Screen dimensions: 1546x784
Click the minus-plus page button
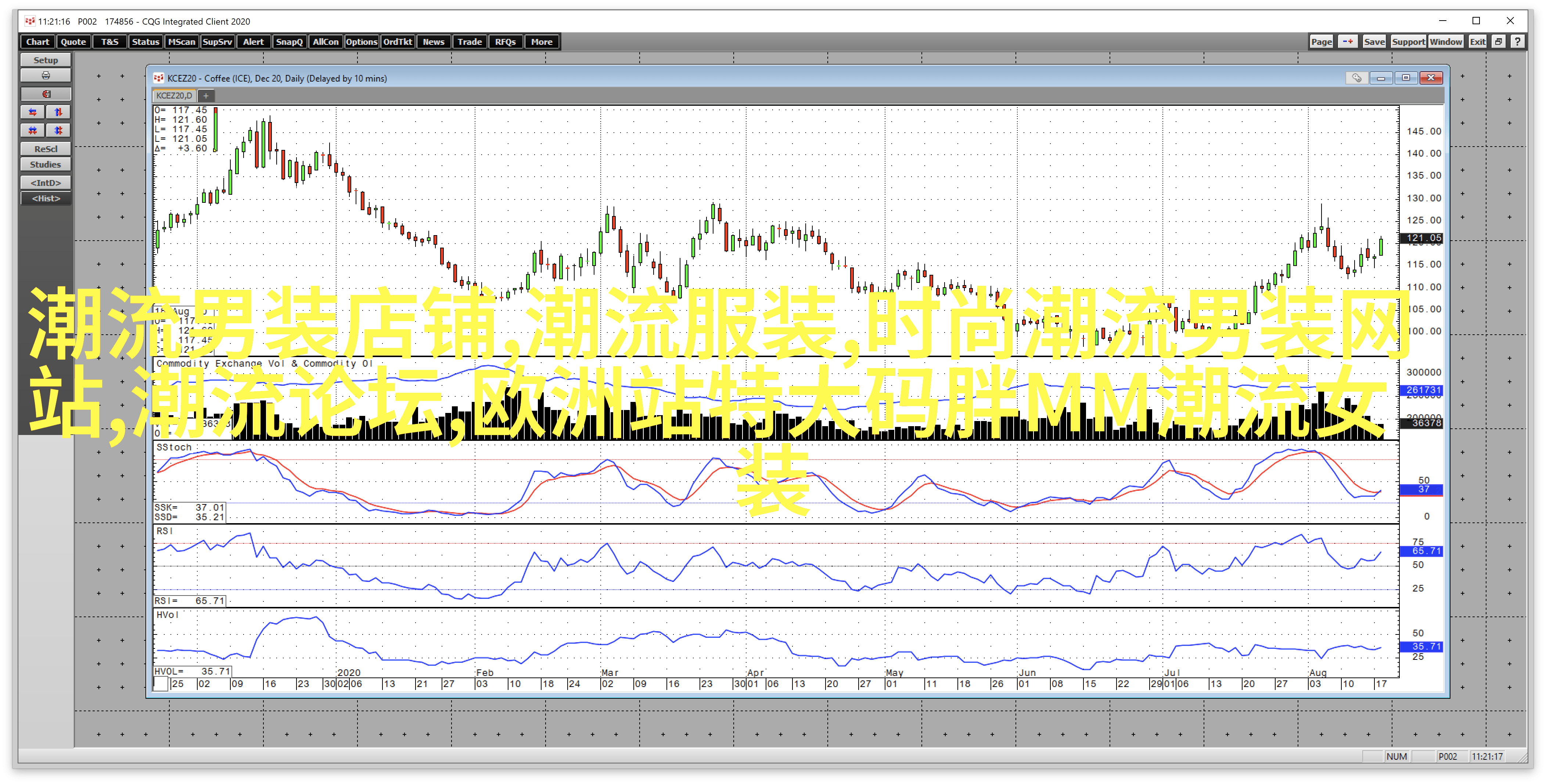coord(1348,42)
